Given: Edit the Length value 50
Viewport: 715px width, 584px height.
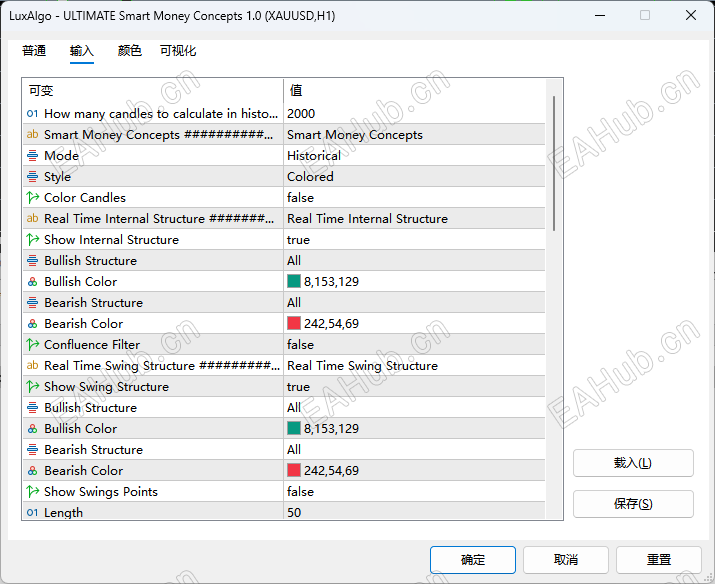Looking at the screenshot, I should (414, 512).
